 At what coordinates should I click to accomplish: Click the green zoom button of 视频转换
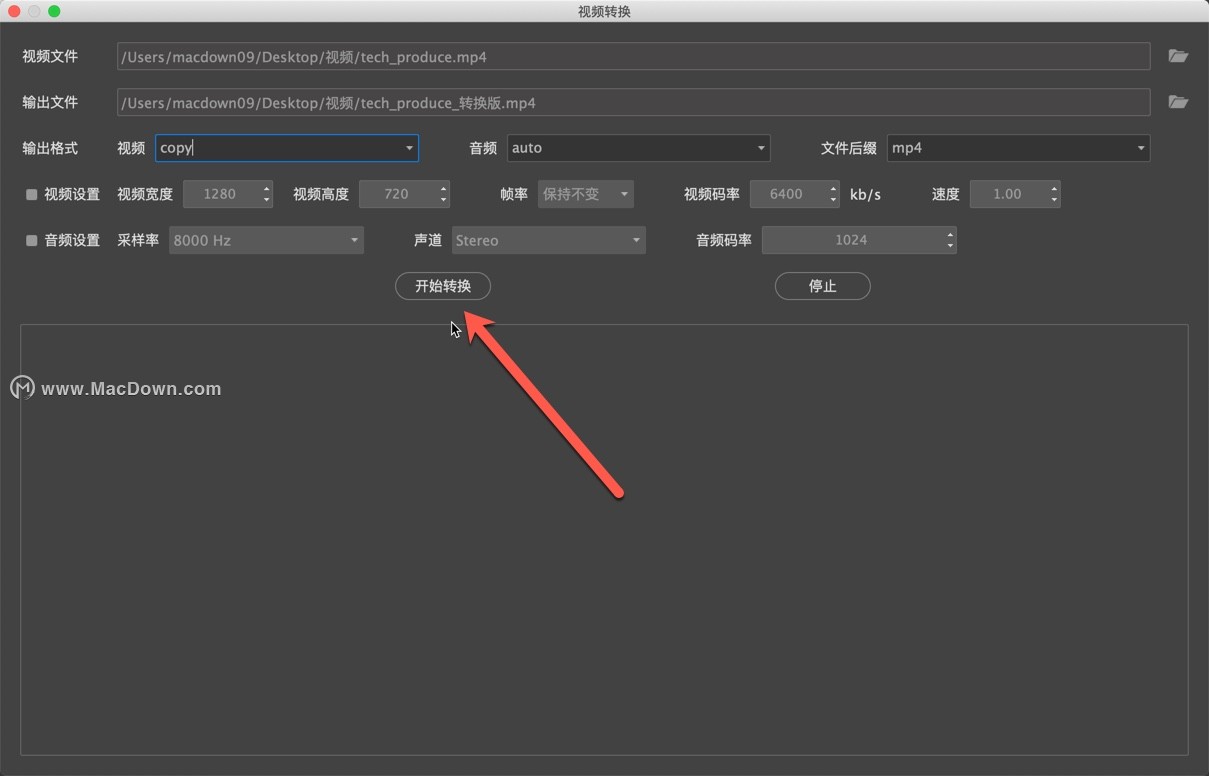click(54, 11)
